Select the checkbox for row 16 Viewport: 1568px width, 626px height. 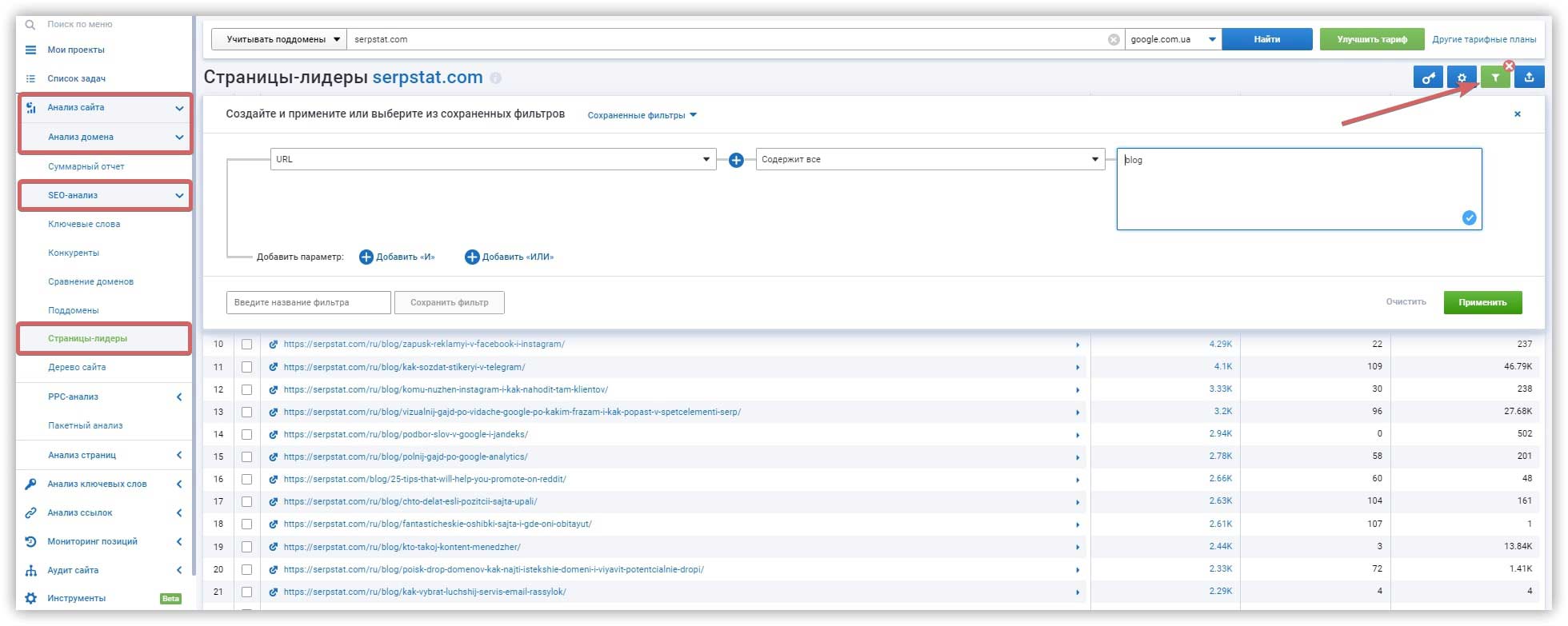pos(246,480)
